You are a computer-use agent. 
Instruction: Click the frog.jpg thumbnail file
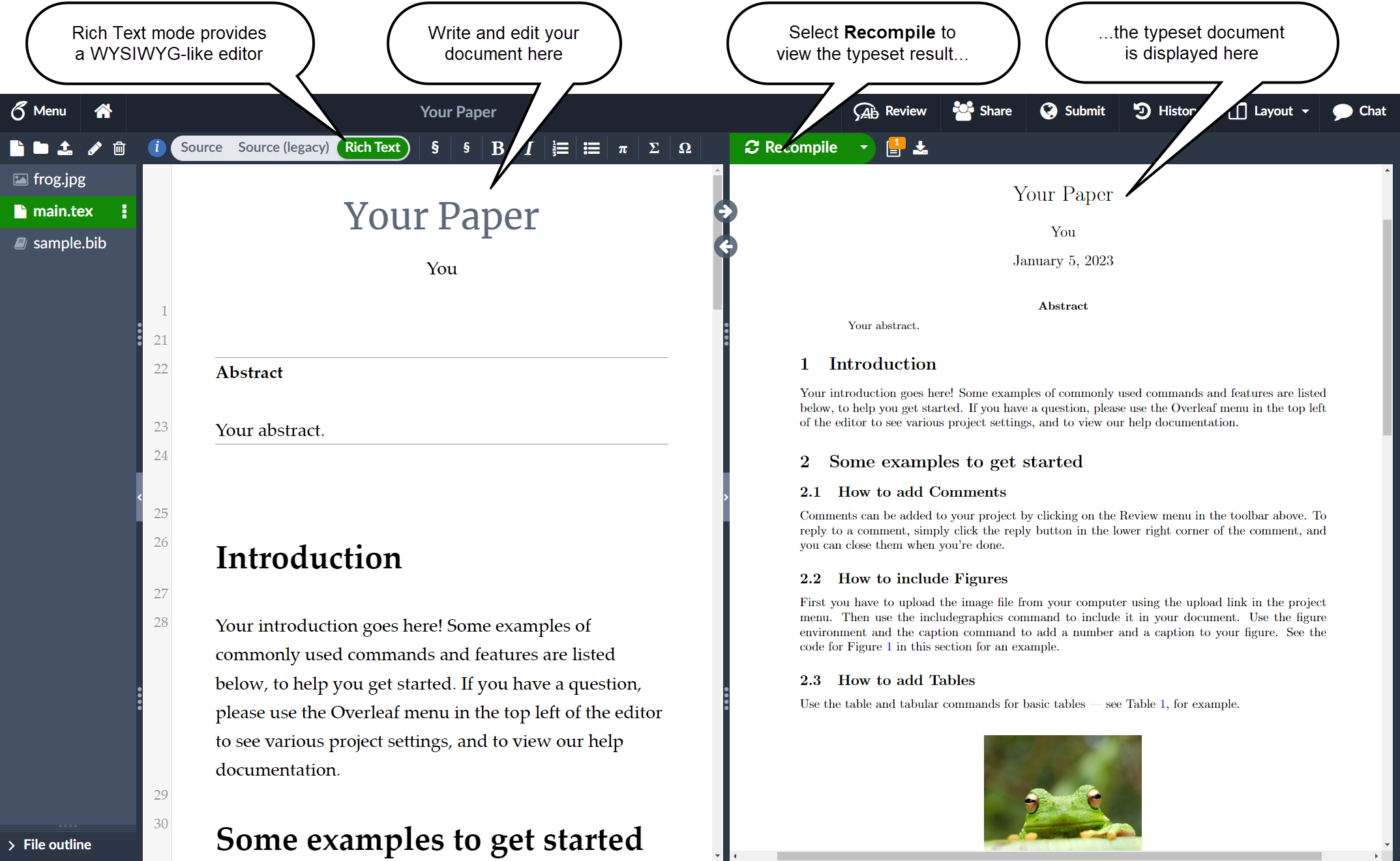click(x=57, y=179)
